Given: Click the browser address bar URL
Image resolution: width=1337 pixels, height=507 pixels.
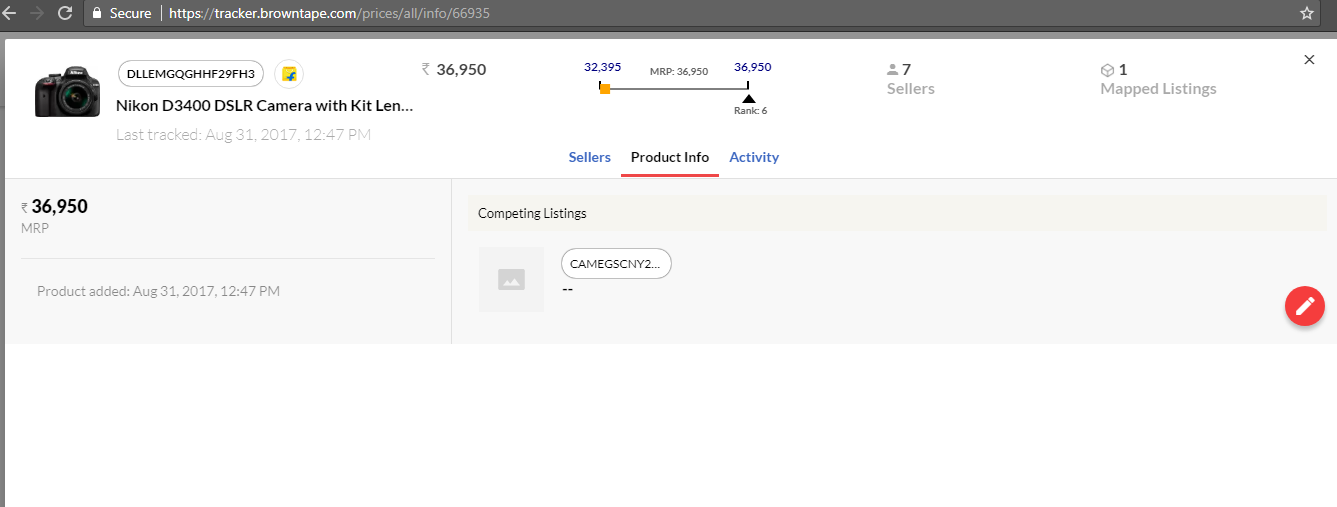Looking at the screenshot, I should (329, 14).
